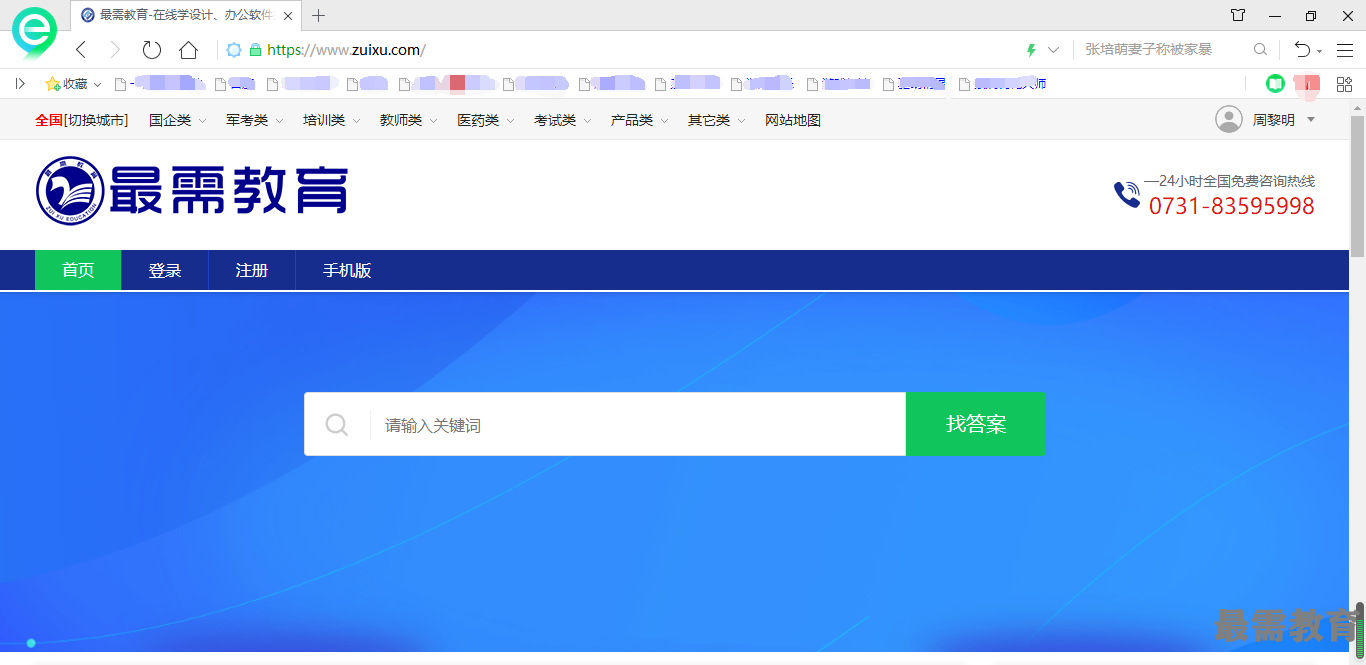
Task: Click the hotline number 0731-83595998
Action: point(1231,206)
